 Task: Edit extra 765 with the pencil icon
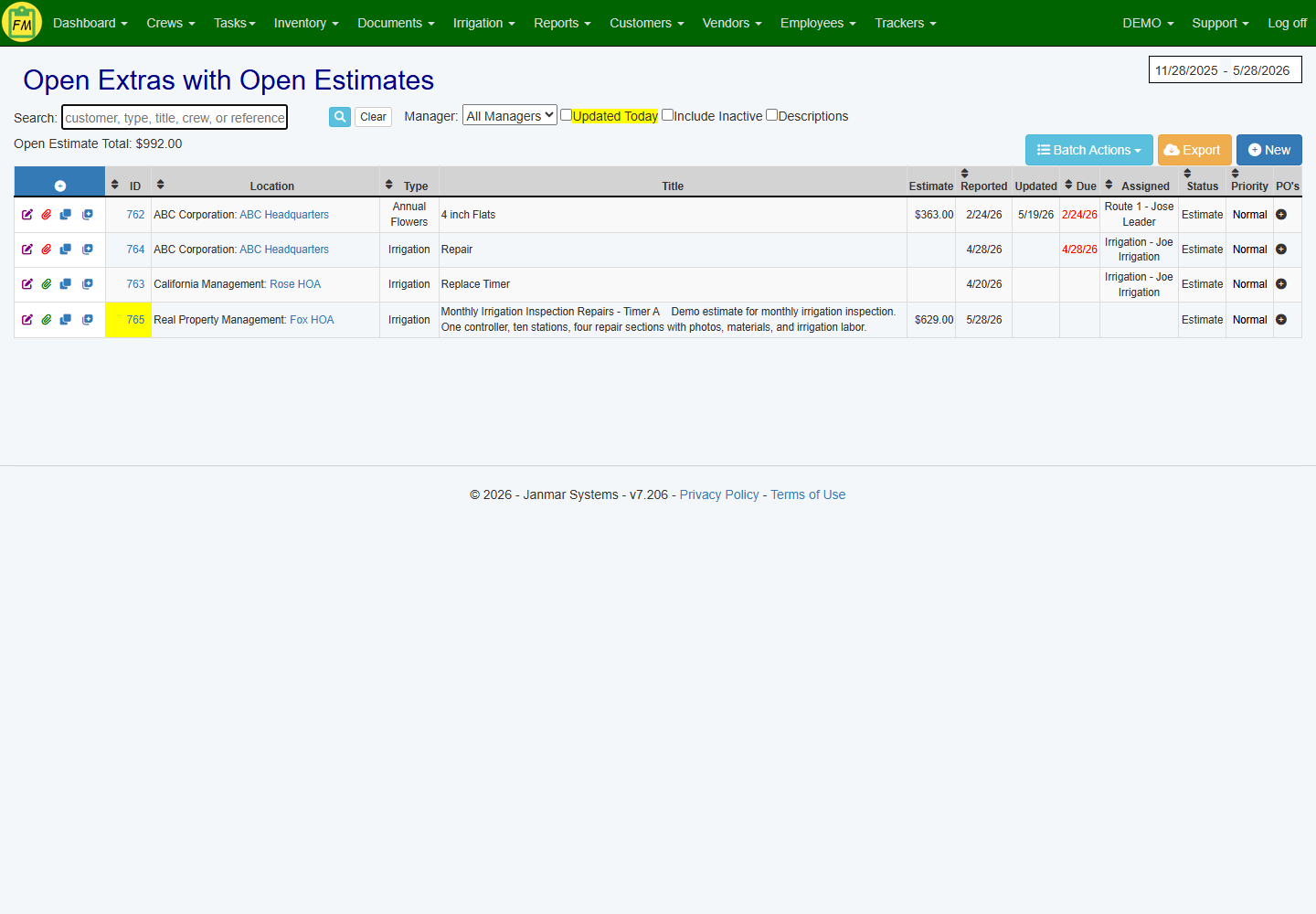click(x=27, y=320)
